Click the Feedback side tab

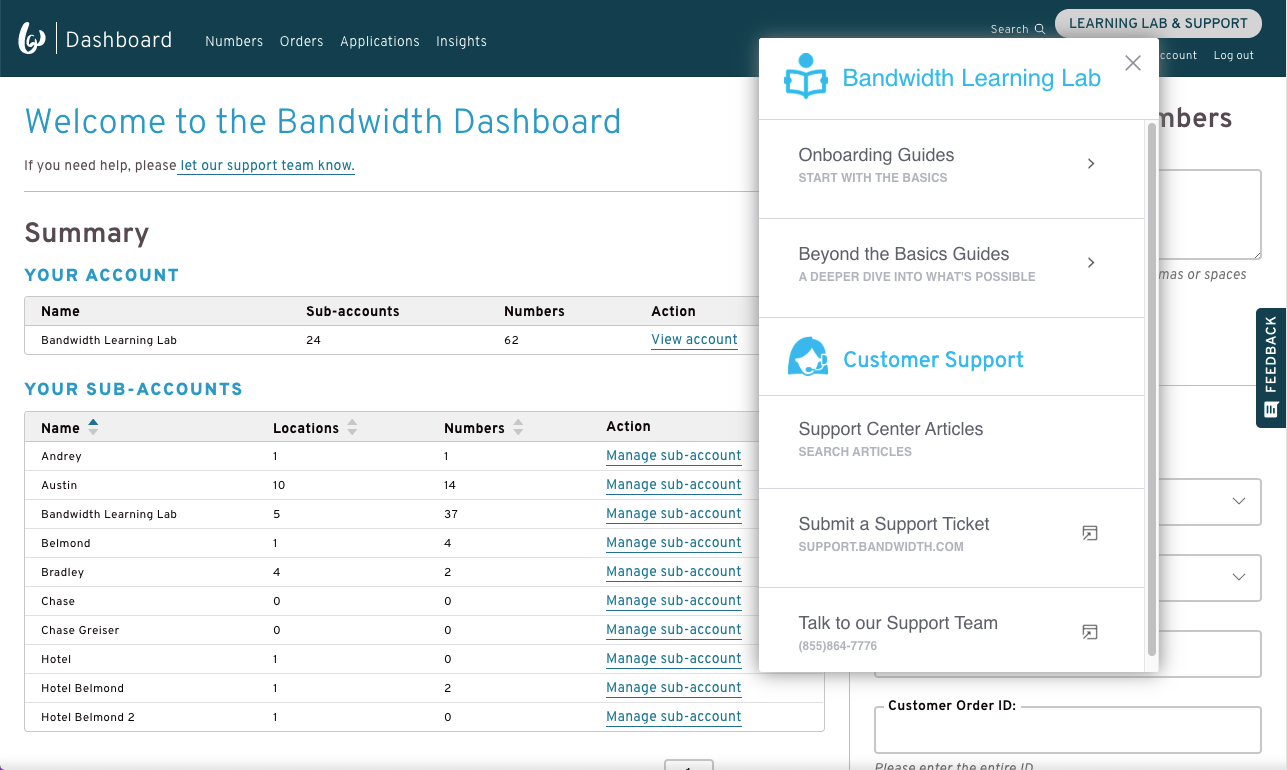pyautogui.click(x=1271, y=368)
